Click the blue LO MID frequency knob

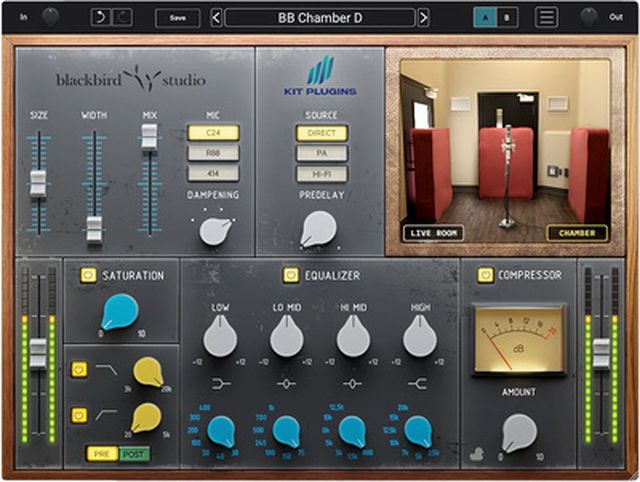[x=287, y=432]
